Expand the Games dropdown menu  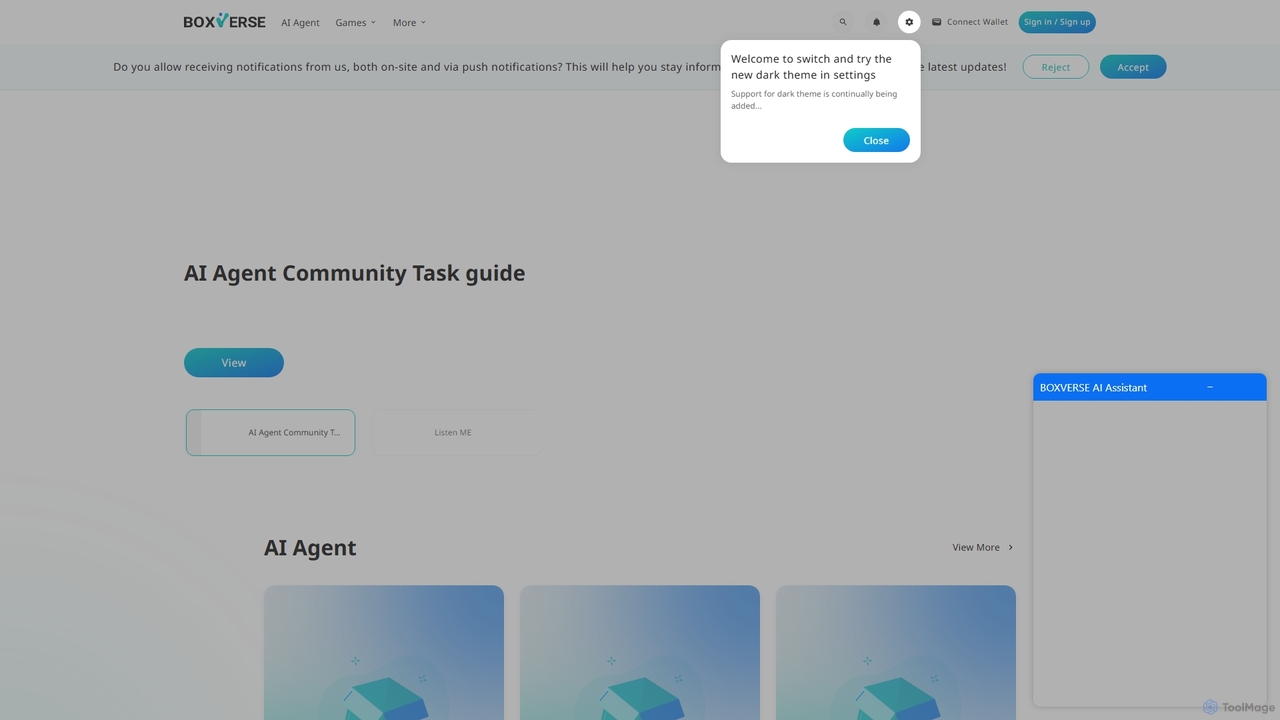coord(355,22)
